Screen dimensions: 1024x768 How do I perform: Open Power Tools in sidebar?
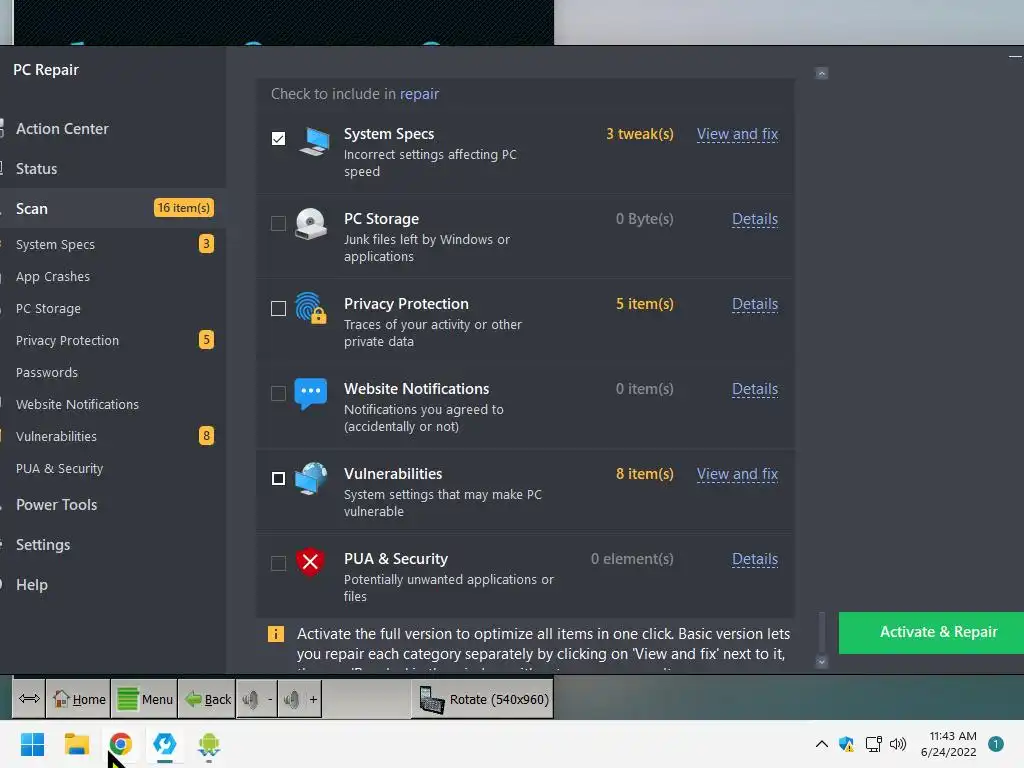pyautogui.click(x=56, y=505)
